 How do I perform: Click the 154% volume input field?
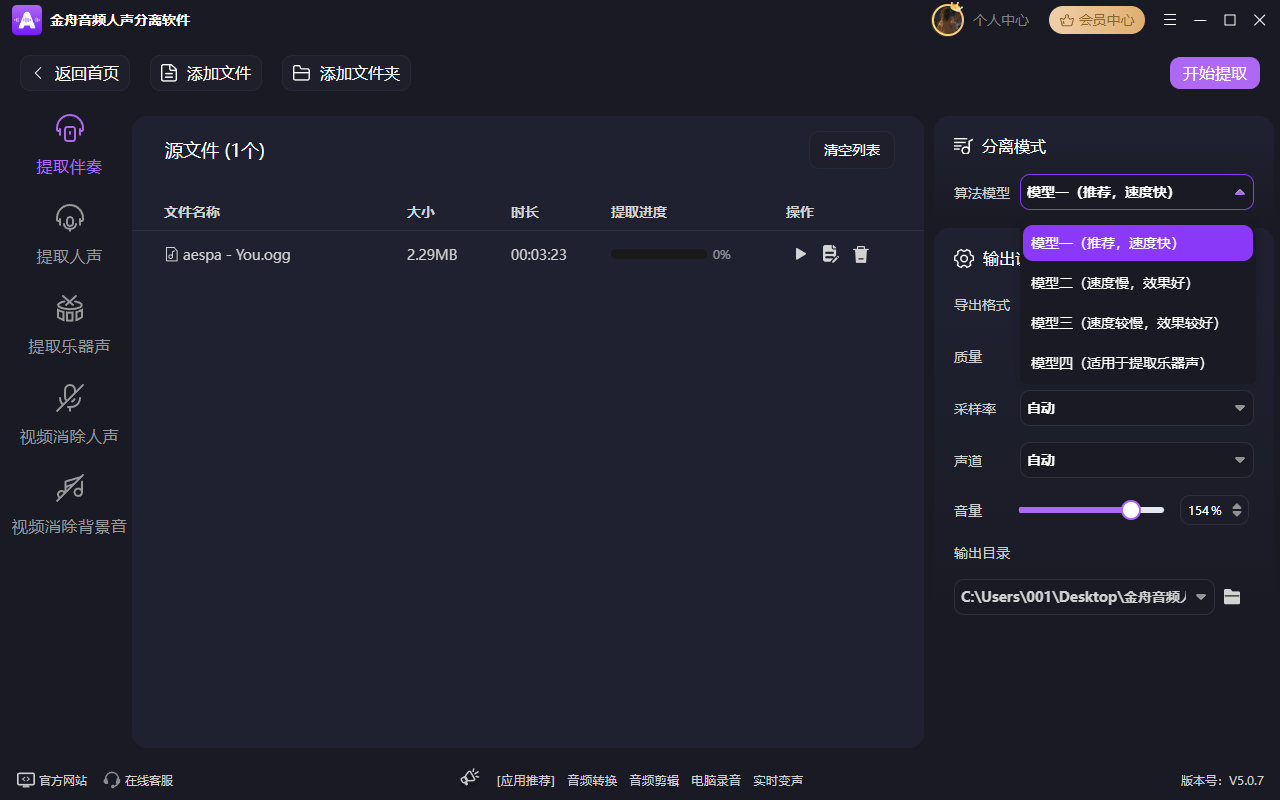[x=1208, y=510]
